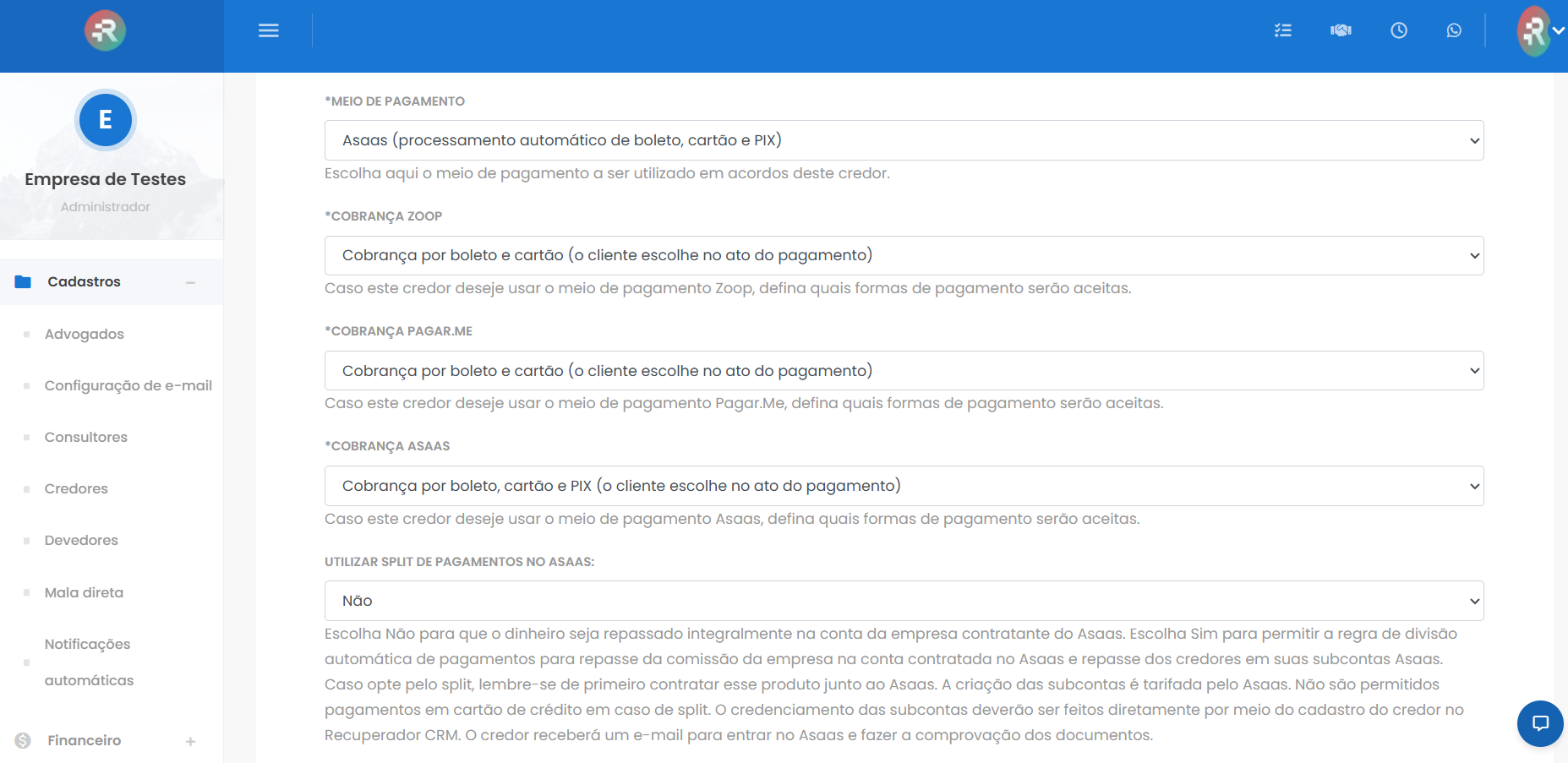The height and width of the screenshot is (763, 1568).
Task: Open the Split de Pagamentos dropdown
Action: point(904,601)
